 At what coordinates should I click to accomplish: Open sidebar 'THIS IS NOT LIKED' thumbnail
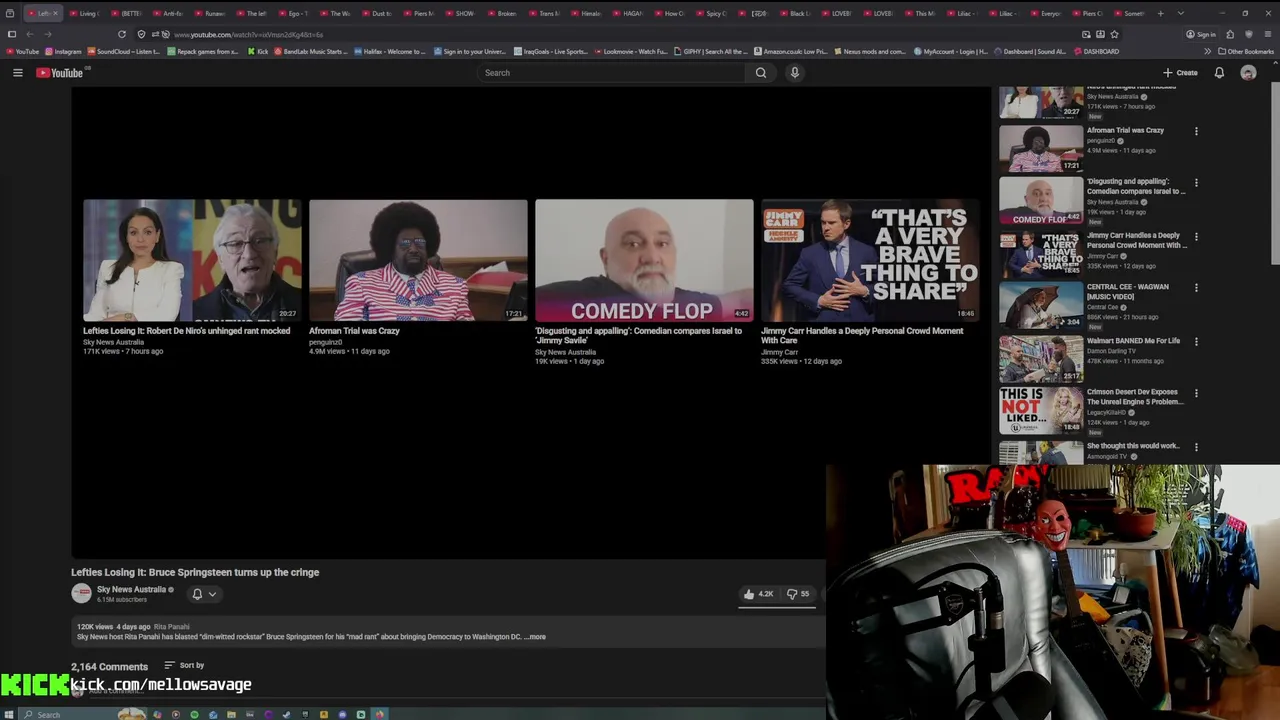[1041, 411]
